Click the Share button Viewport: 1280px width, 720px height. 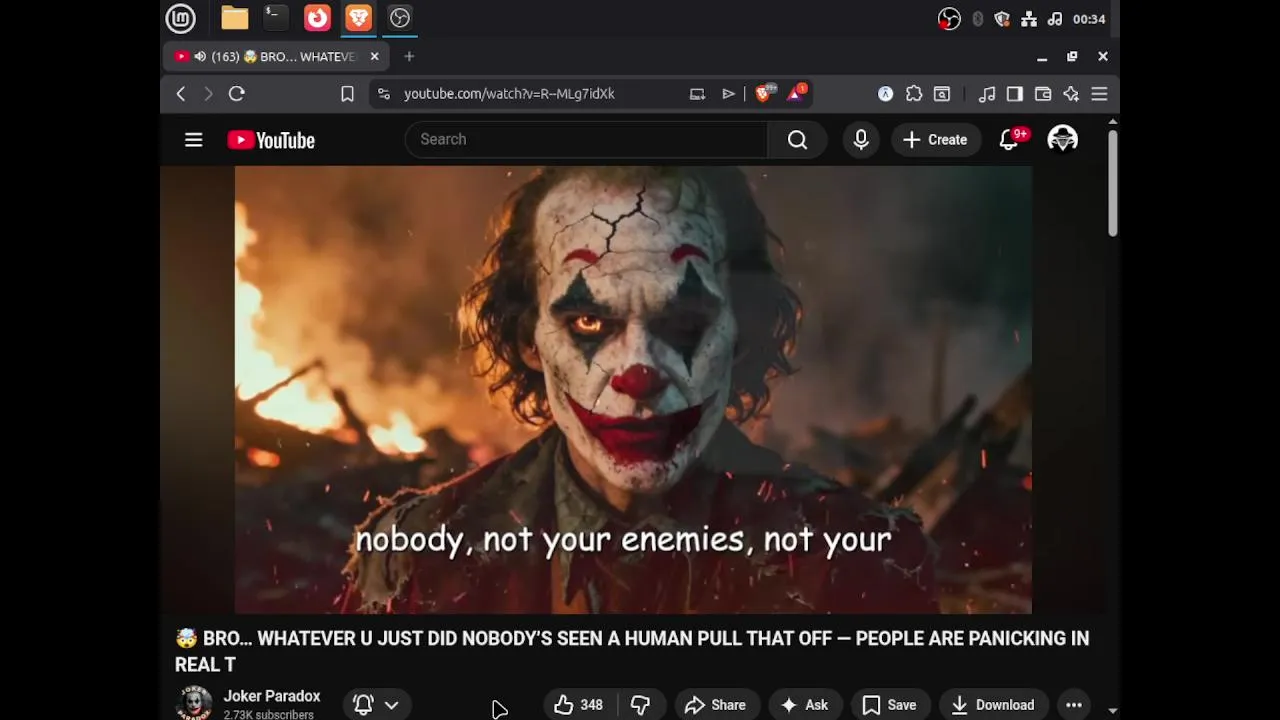click(x=716, y=705)
